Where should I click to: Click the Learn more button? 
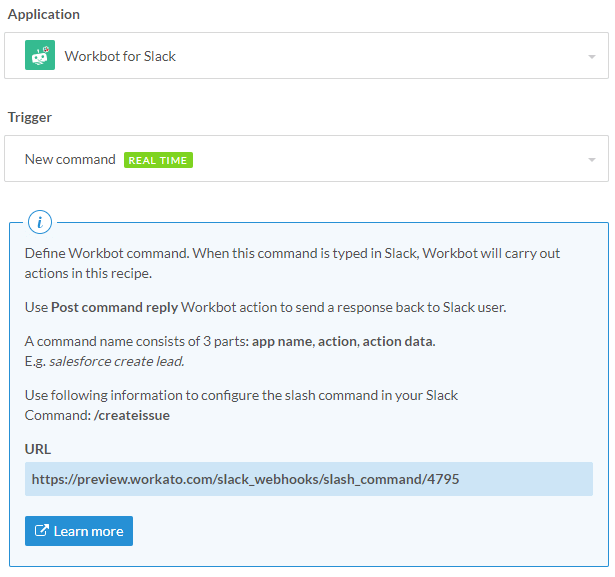click(x=79, y=531)
